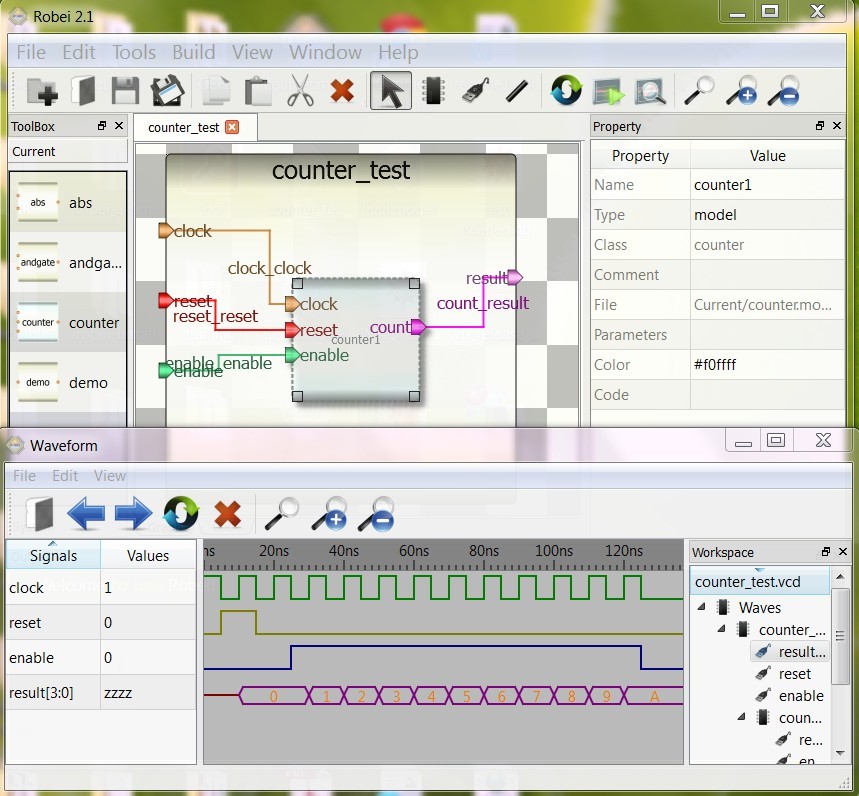Select the wire line tool

516,92
